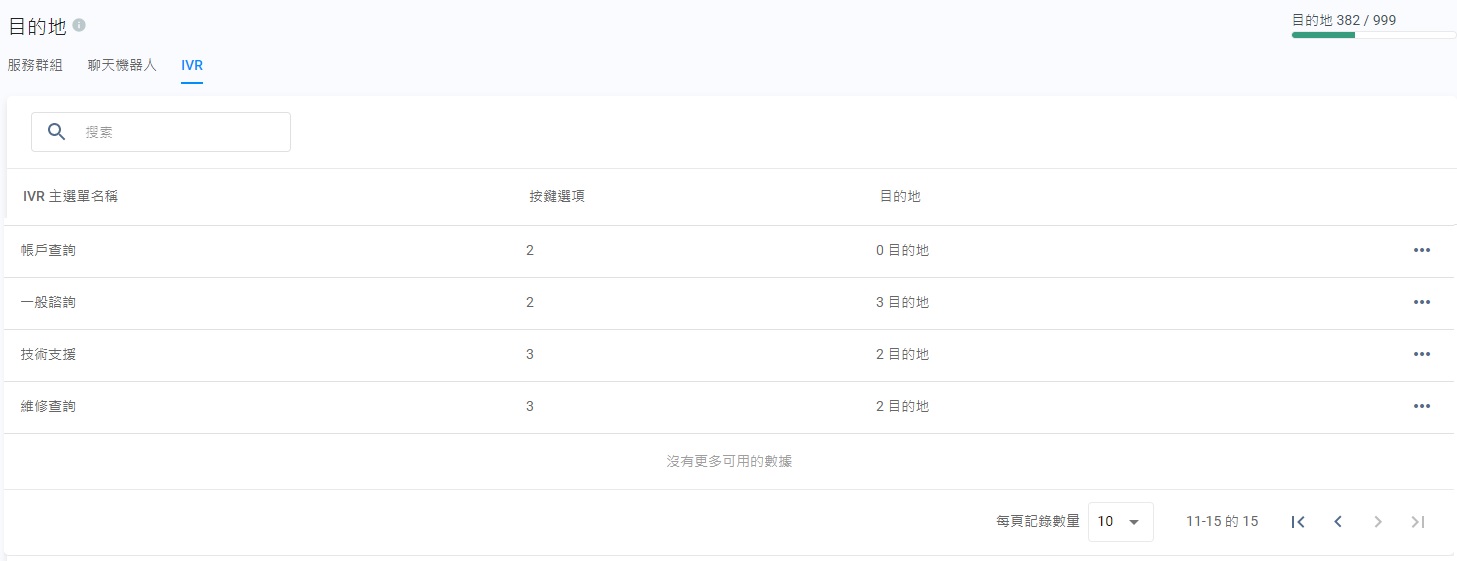Select the IVR tab
The height and width of the screenshot is (561, 1457).
(x=192, y=65)
